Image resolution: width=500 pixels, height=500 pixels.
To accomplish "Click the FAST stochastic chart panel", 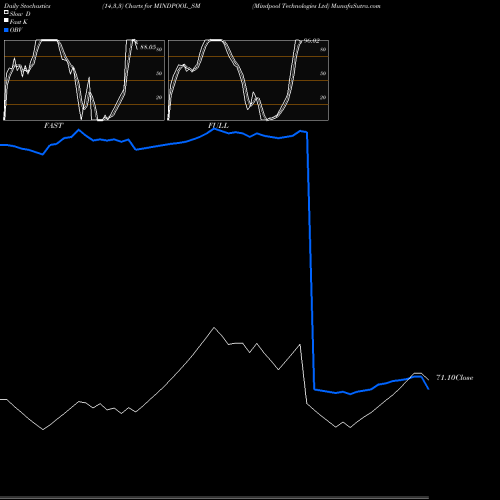I will point(84,80).
